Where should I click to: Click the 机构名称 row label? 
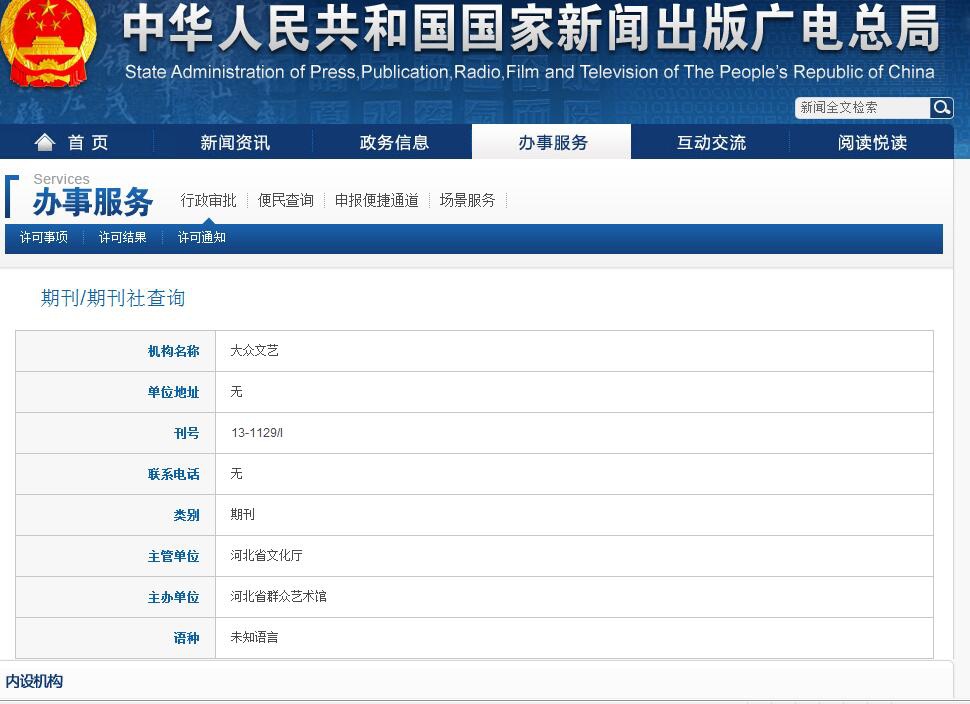(173, 351)
